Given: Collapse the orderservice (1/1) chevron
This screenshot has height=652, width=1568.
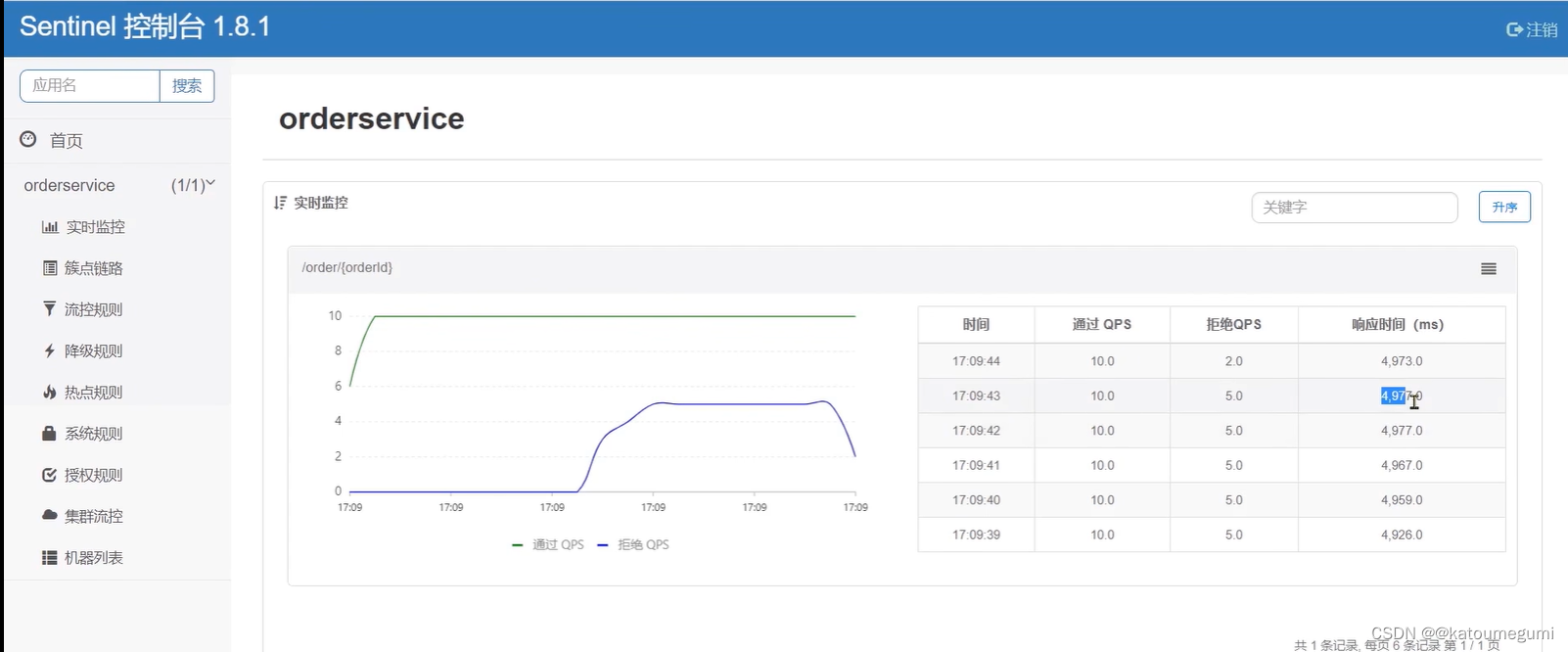Looking at the screenshot, I should 210,183.
